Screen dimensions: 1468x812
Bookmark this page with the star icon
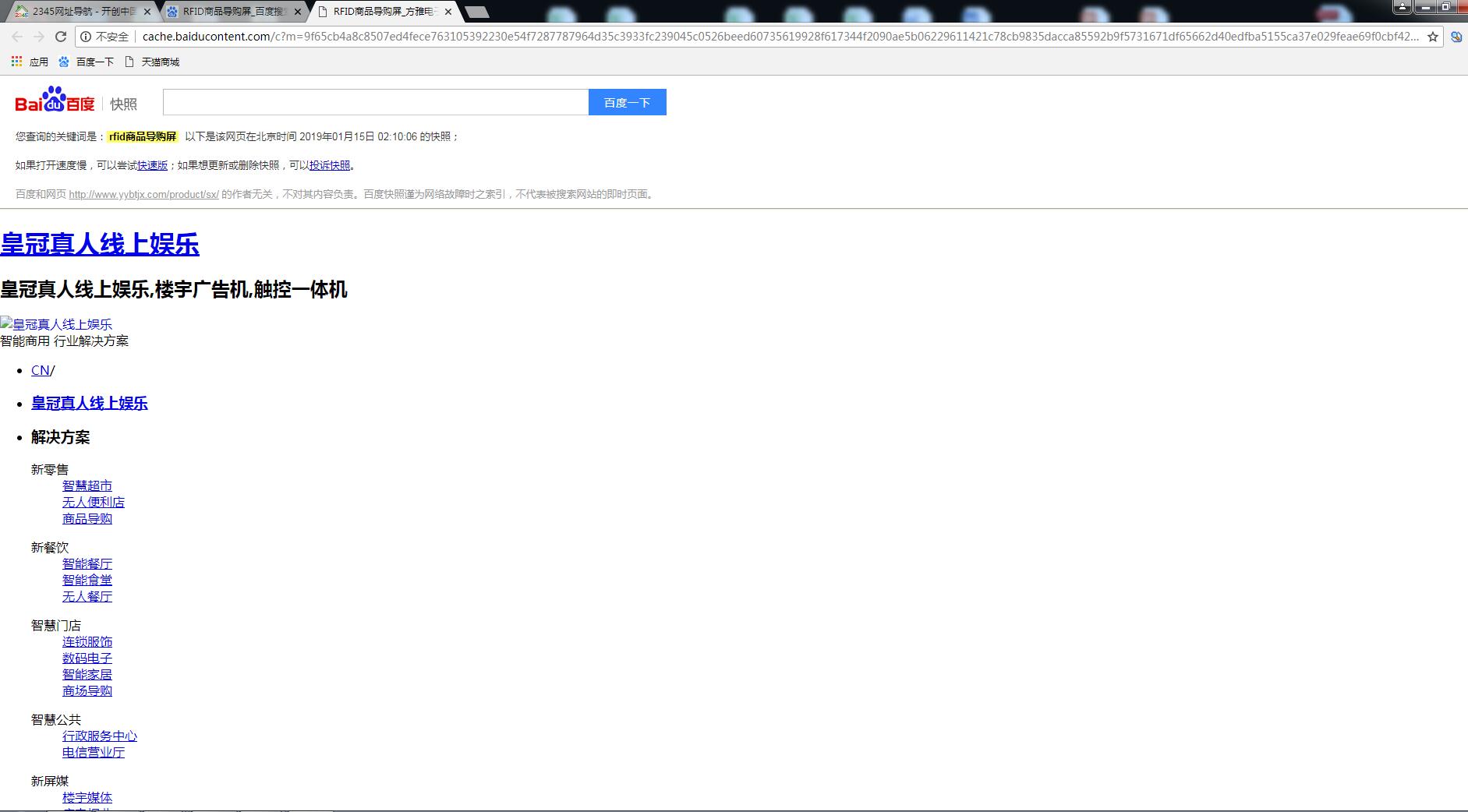[1433, 37]
